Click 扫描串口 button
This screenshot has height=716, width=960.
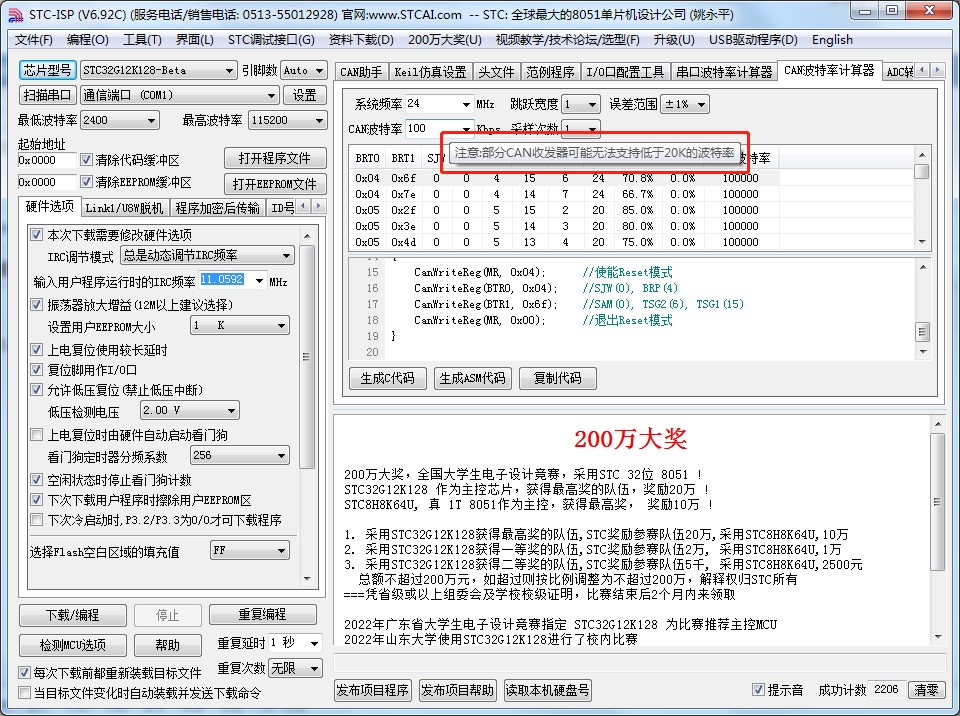[48, 95]
